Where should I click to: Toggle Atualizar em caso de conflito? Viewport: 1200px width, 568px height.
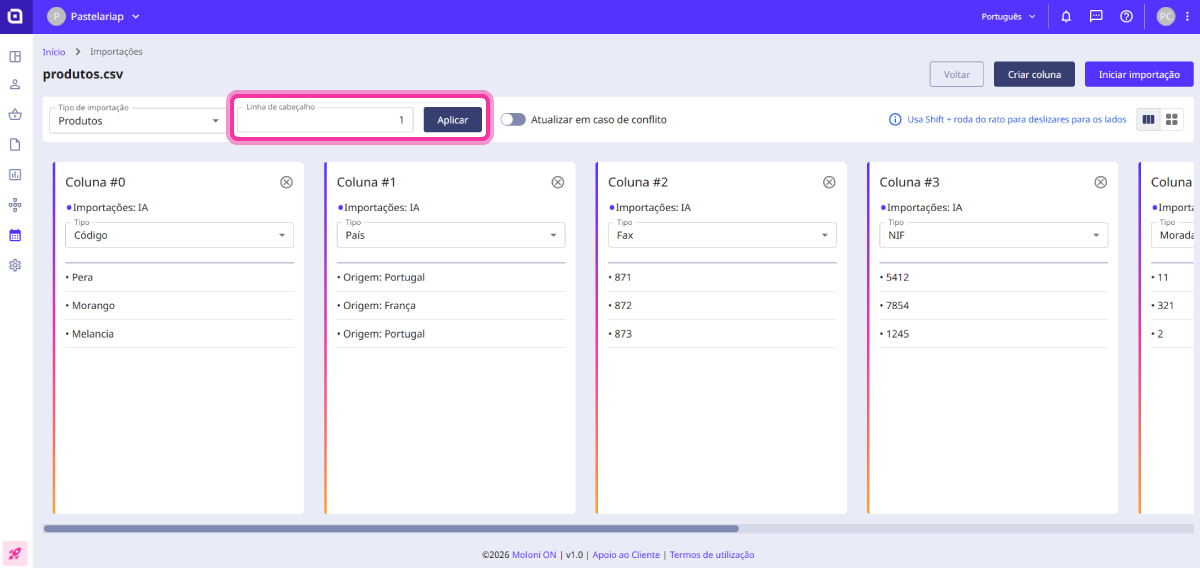coord(513,119)
